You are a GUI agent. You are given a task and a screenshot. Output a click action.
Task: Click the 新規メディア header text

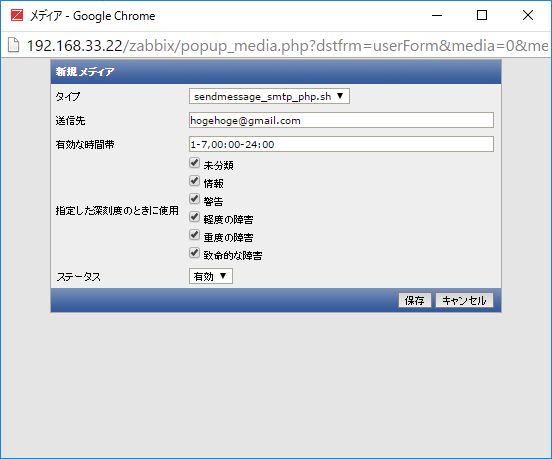click(x=85, y=71)
